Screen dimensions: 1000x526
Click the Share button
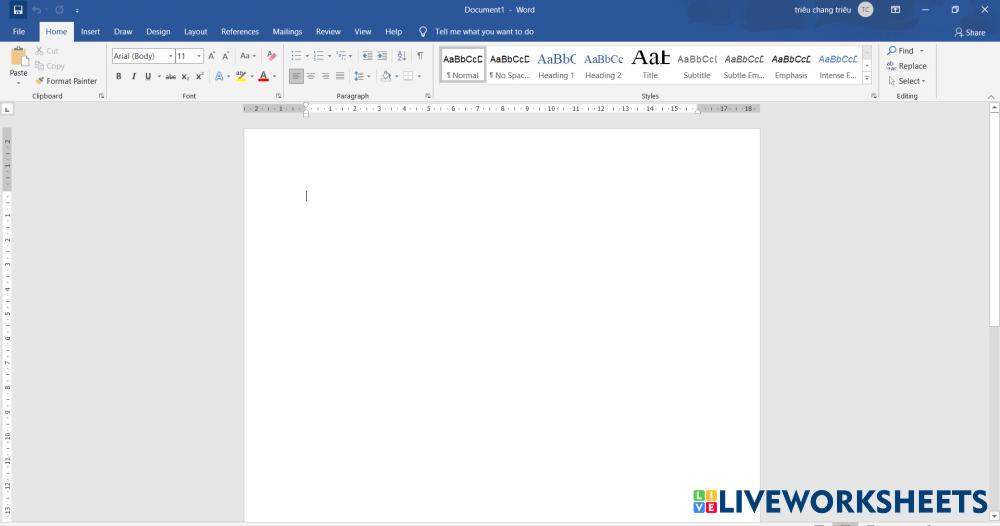pos(969,32)
